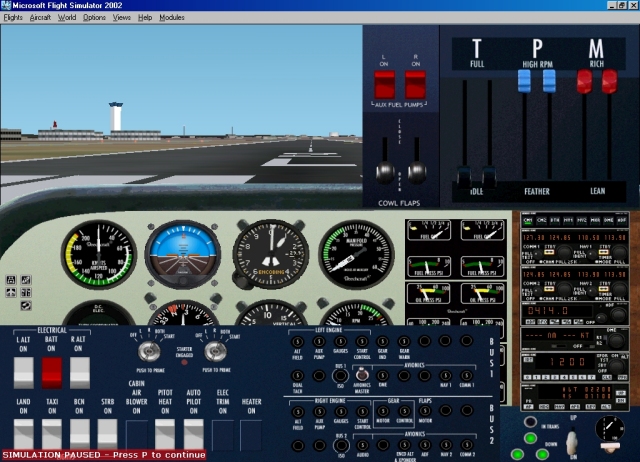Image resolution: width=640 pixels, height=462 pixels.
Task: Click the transponder code 1200 display
Action: click(x=566, y=362)
